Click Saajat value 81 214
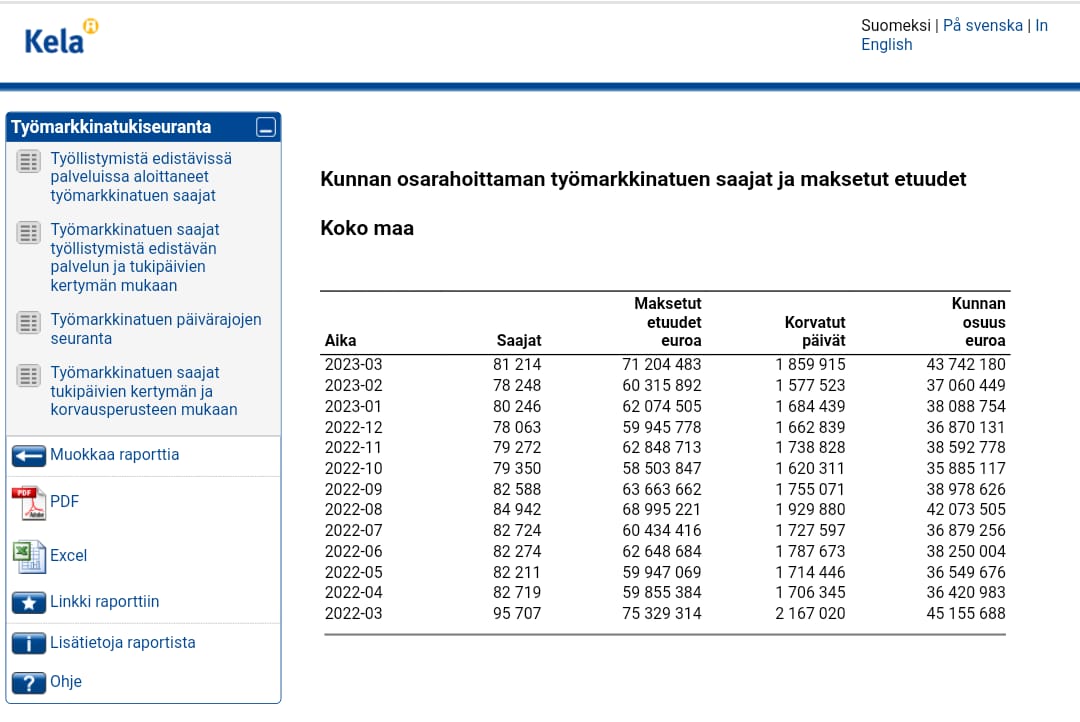 tap(517, 364)
